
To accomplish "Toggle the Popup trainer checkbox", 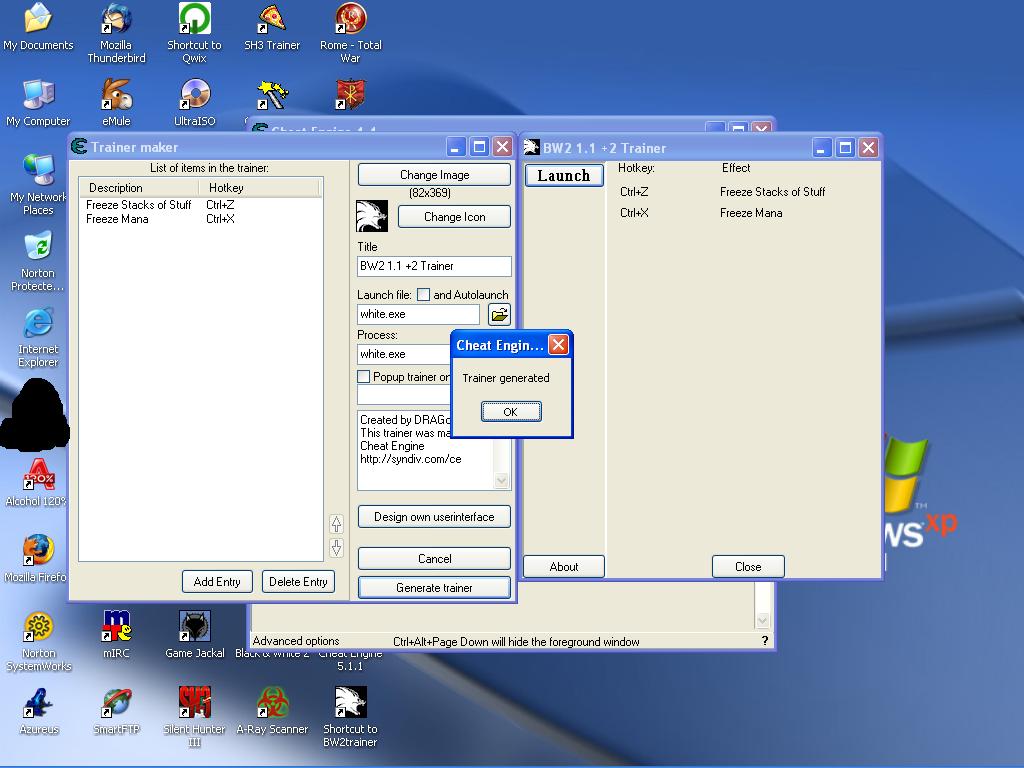I will (364, 377).
